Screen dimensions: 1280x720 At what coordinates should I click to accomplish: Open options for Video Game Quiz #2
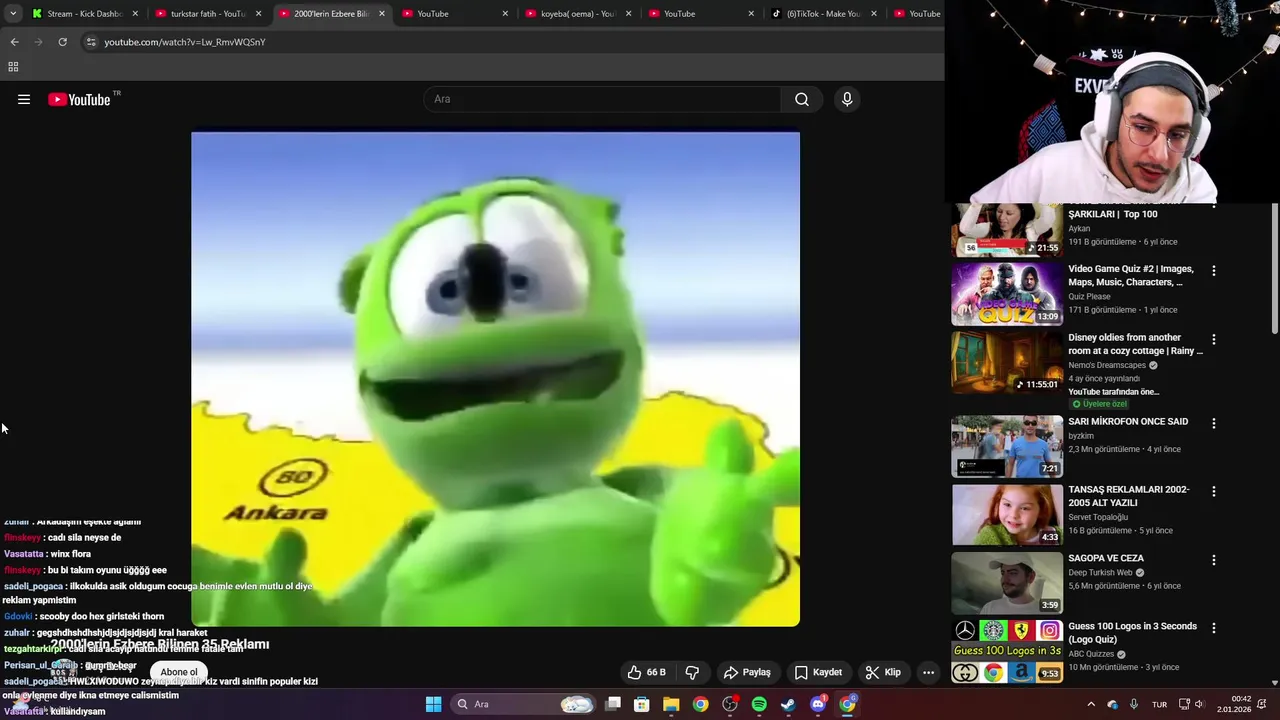[1213, 271]
